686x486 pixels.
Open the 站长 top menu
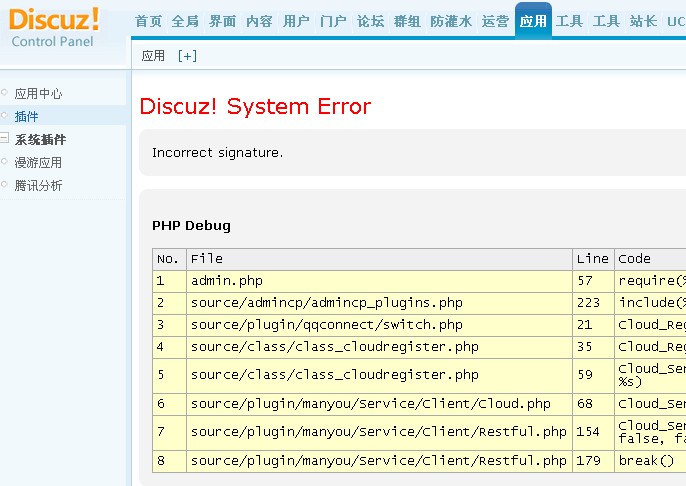(x=643, y=21)
